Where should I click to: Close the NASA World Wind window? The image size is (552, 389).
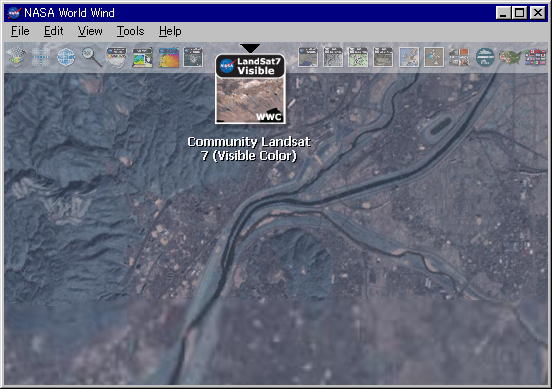point(538,13)
